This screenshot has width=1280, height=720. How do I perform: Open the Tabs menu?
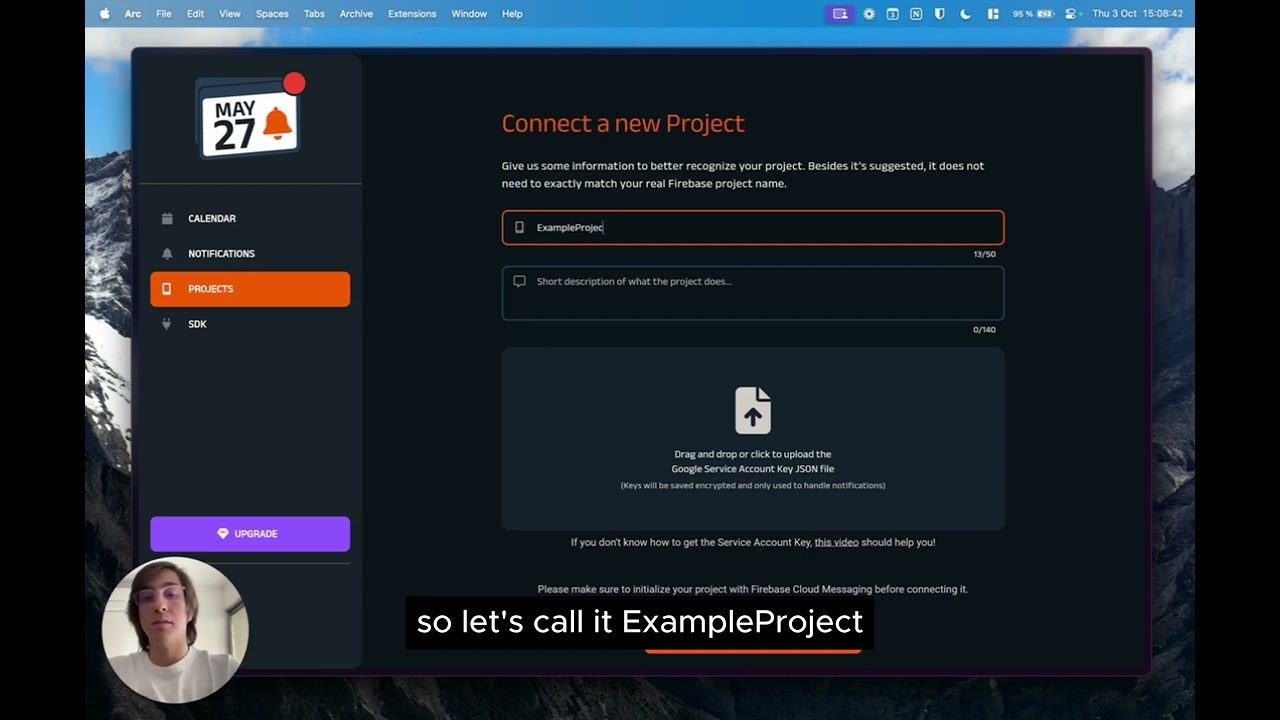tap(314, 14)
